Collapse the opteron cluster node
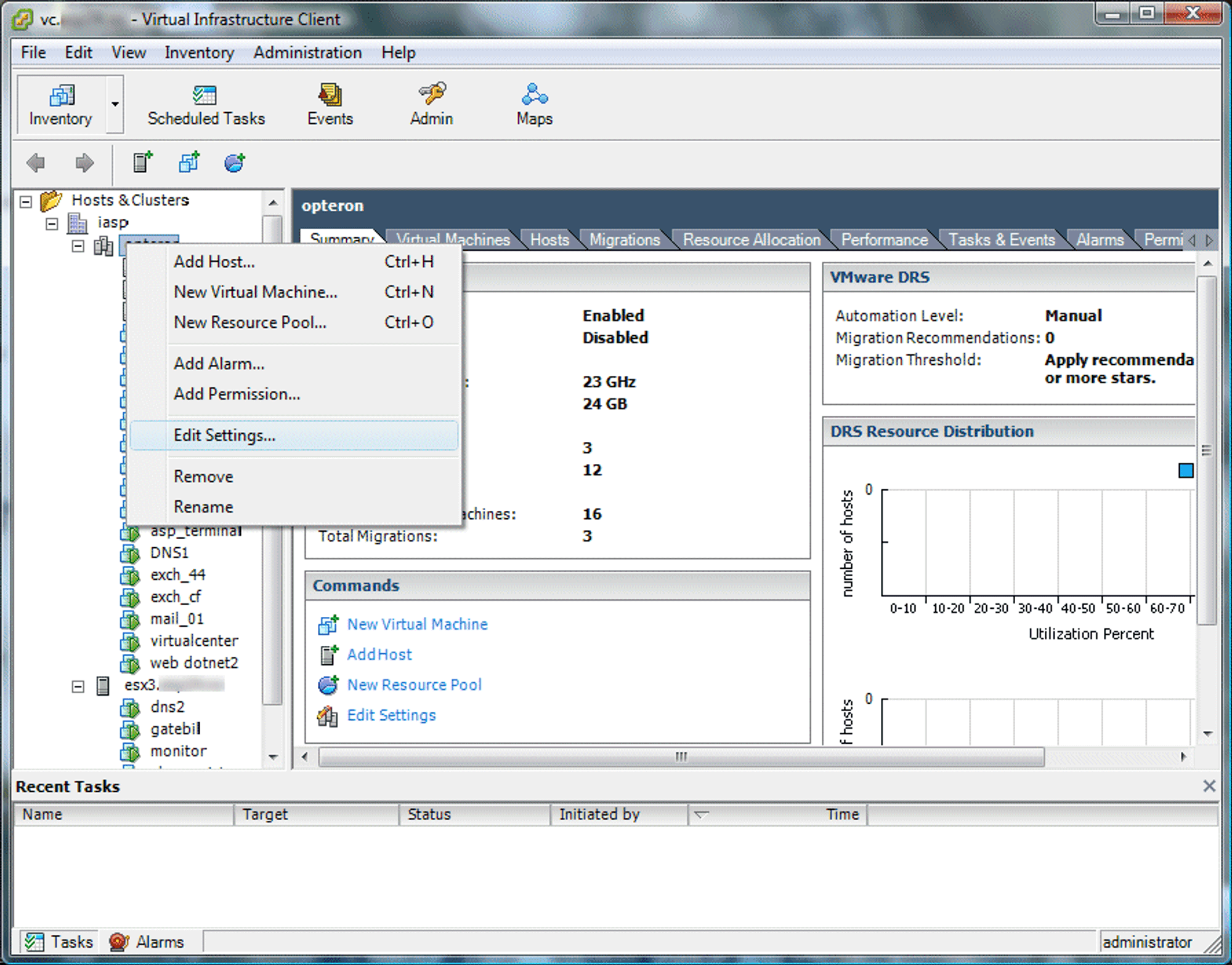 click(78, 246)
